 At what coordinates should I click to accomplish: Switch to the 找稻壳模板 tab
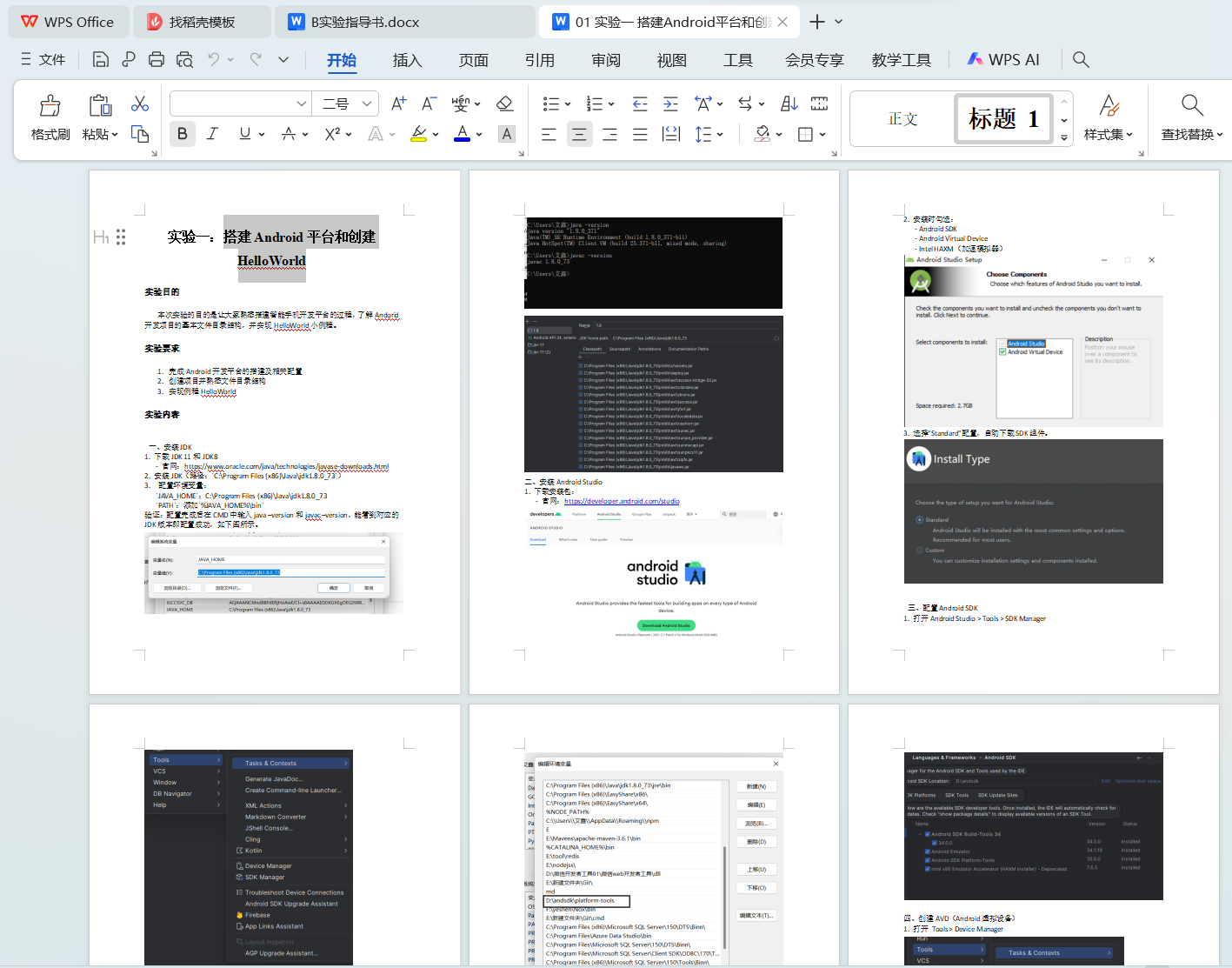coord(203,22)
